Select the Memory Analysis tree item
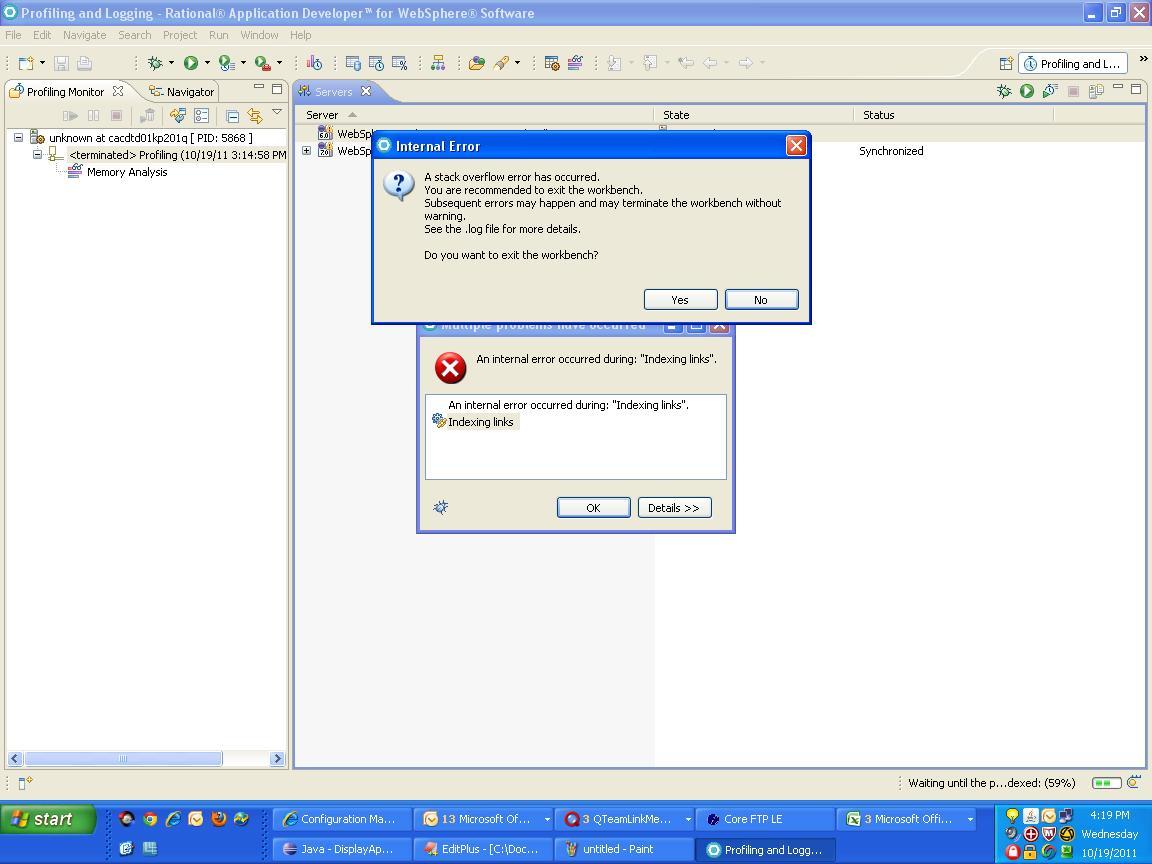The image size is (1152, 864). point(127,172)
